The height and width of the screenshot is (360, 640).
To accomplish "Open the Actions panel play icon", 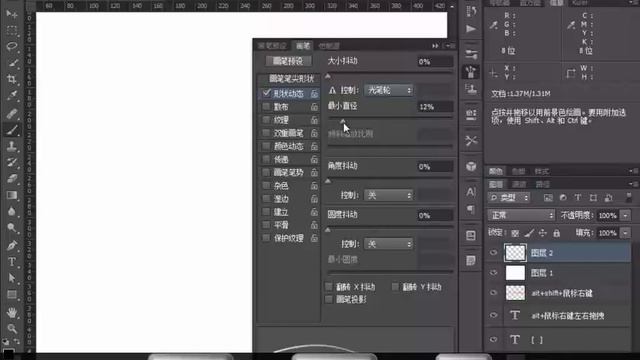I will pos(471,29).
